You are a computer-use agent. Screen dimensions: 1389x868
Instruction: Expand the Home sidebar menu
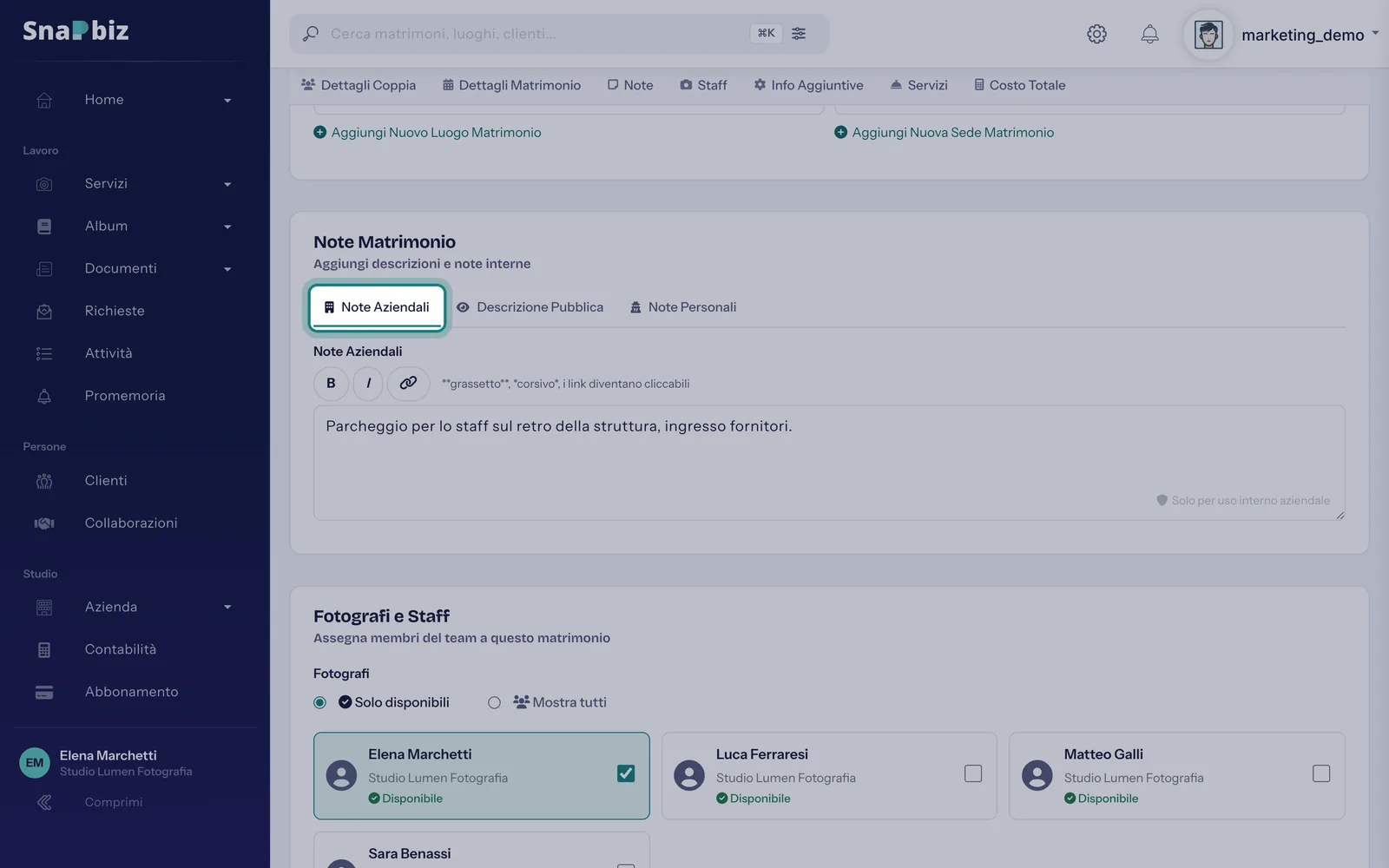point(227,101)
